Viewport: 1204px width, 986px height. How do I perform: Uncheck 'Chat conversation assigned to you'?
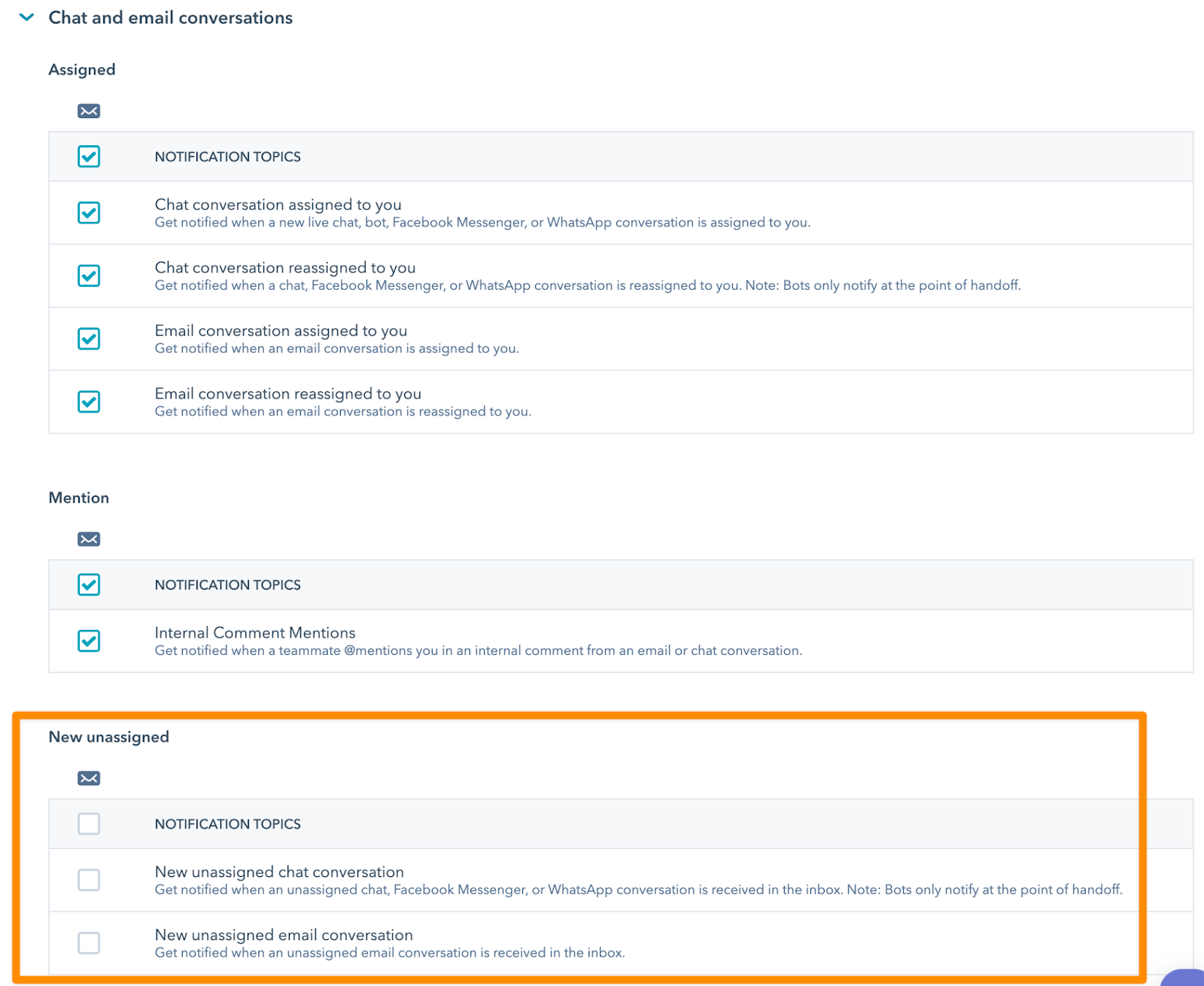88,213
